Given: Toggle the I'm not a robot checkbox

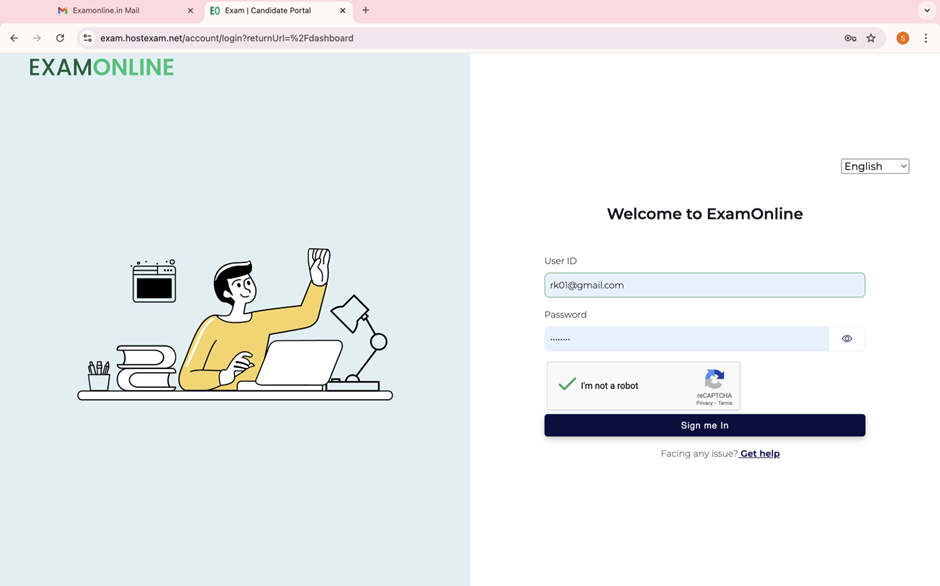Looking at the screenshot, I should [567, 385].
